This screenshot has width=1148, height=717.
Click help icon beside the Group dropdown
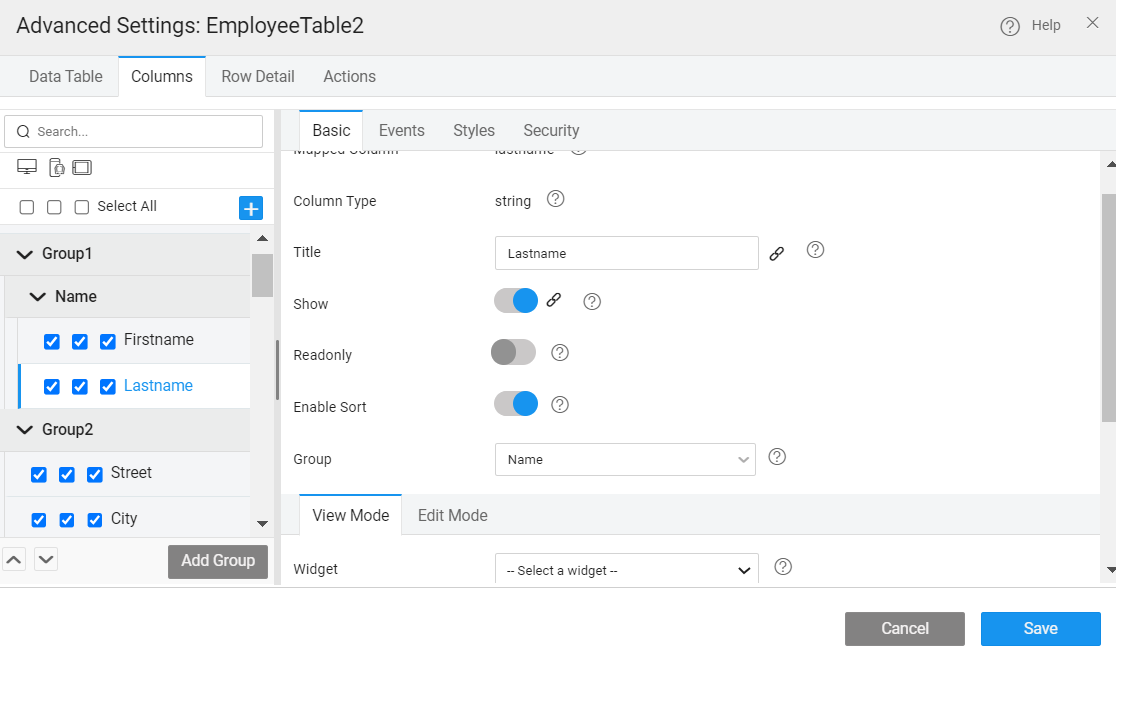(777, 457)
